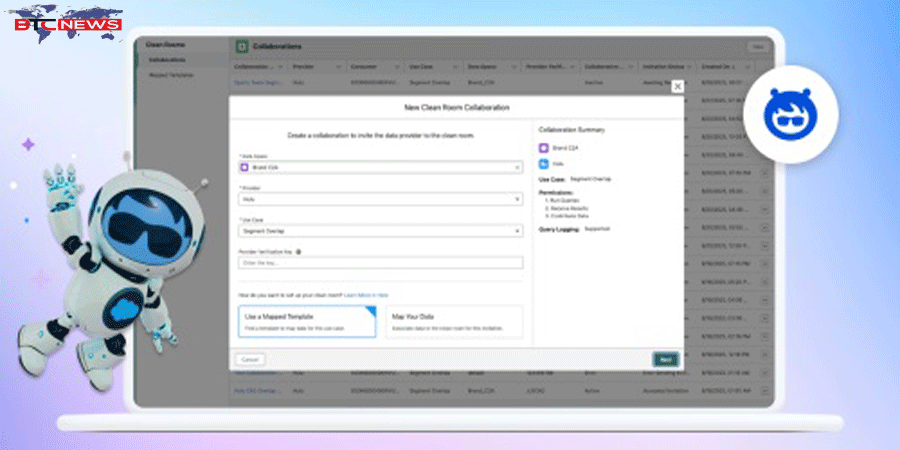The width and height of the screenshot is (900, 450).
Task: Open the Use Case dropdown
Action: click(380, 231)
